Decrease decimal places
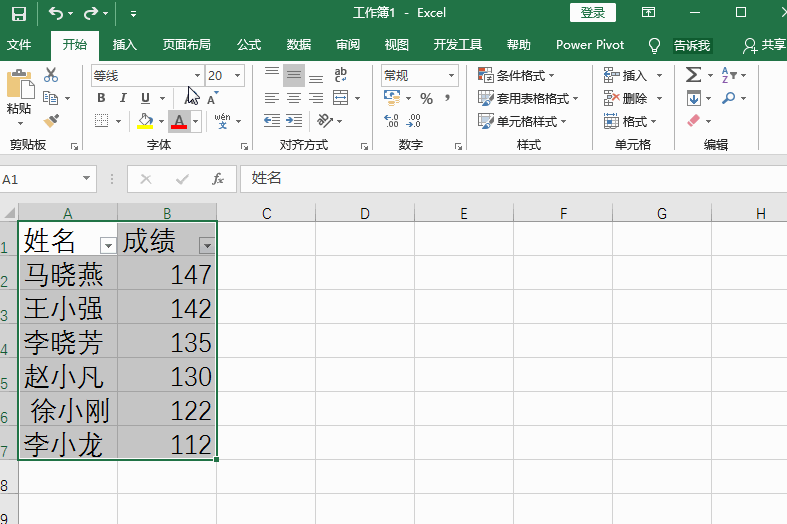Screen dimensions: 787x524 pos(414,120)
